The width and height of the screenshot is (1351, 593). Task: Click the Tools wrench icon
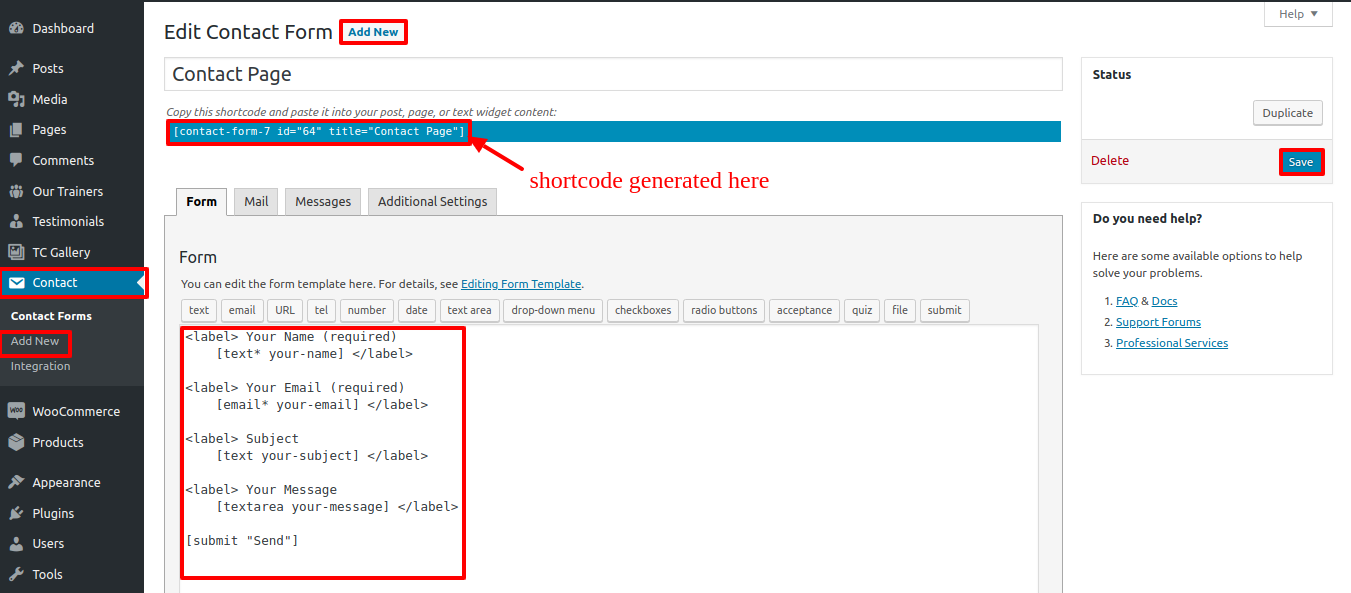(16, 574)
